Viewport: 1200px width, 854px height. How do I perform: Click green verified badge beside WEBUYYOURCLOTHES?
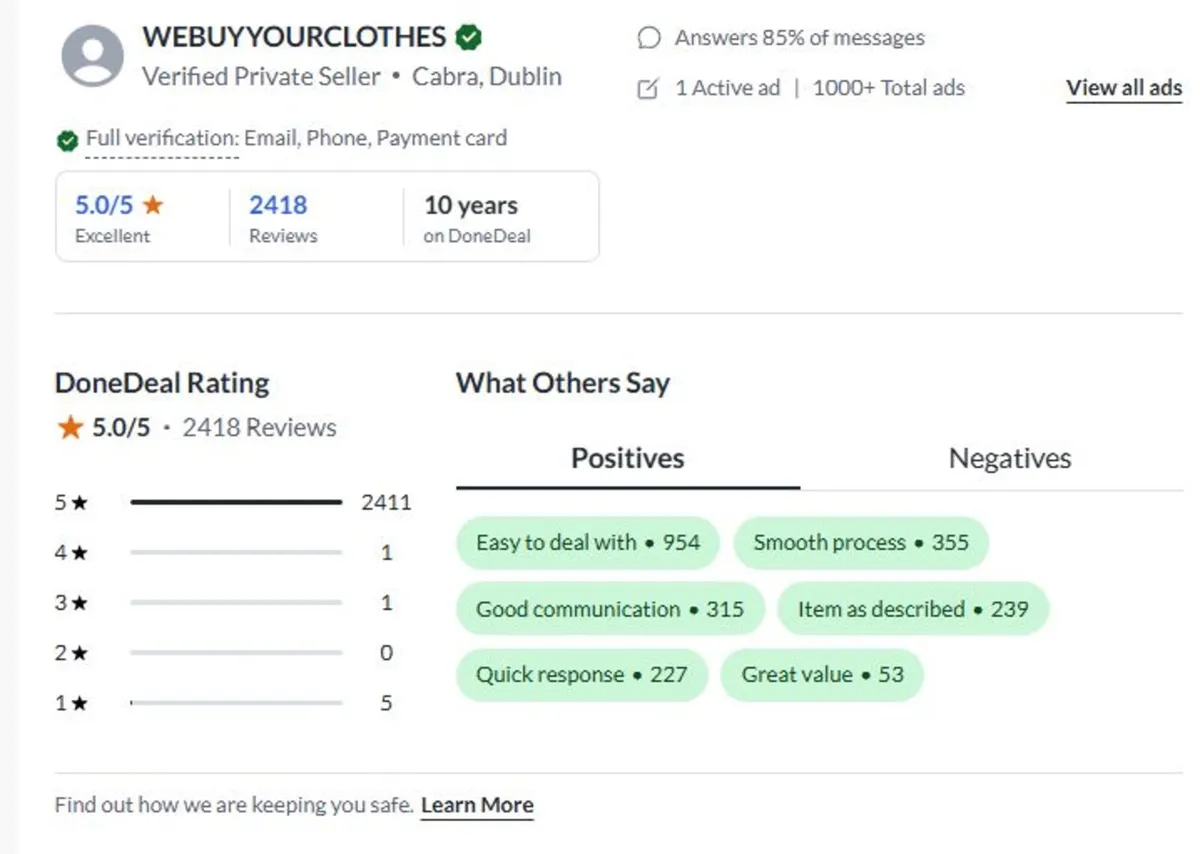coord(468,38)
